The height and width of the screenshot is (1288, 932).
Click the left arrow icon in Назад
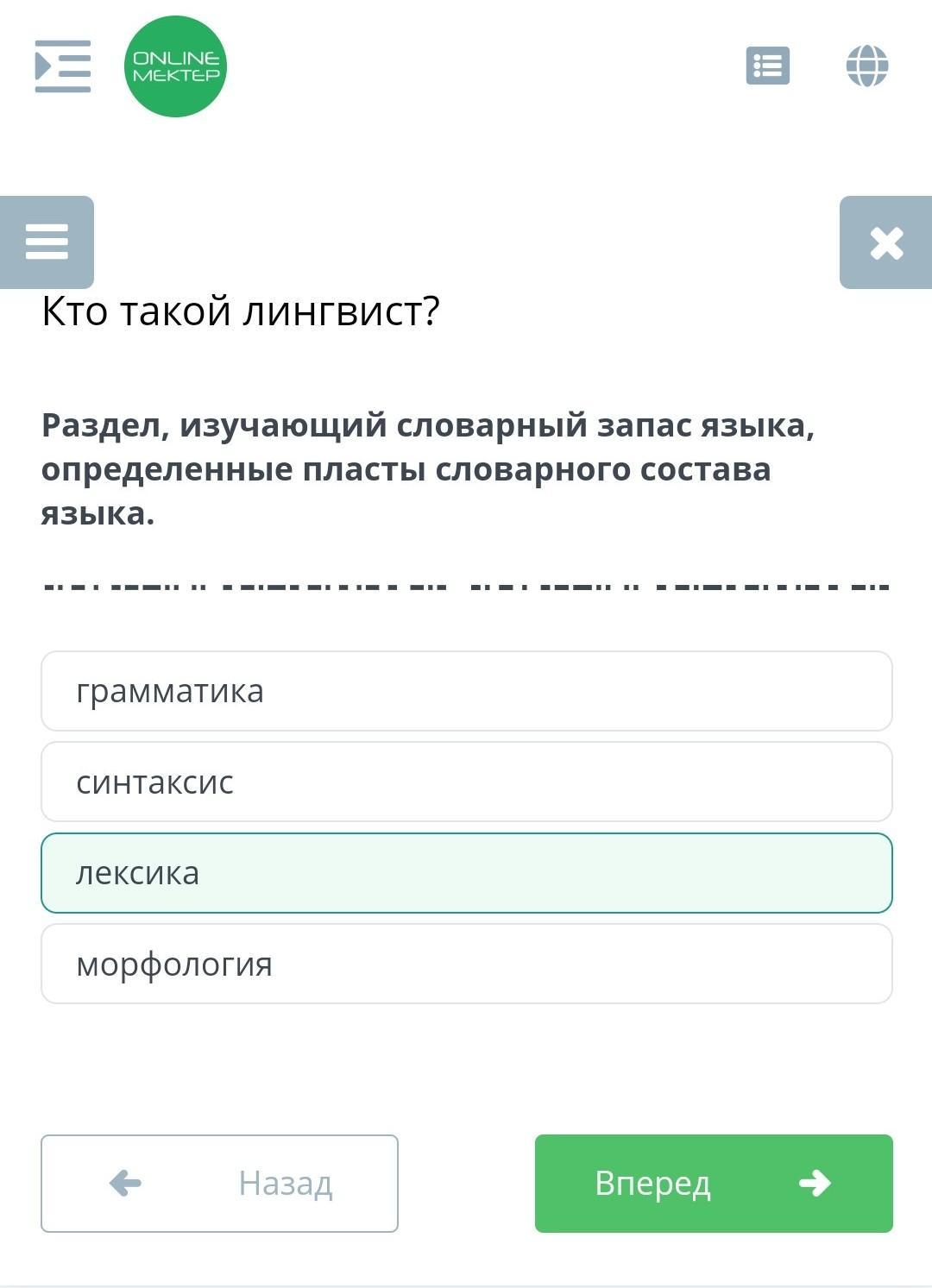[x=126, y=1183]
